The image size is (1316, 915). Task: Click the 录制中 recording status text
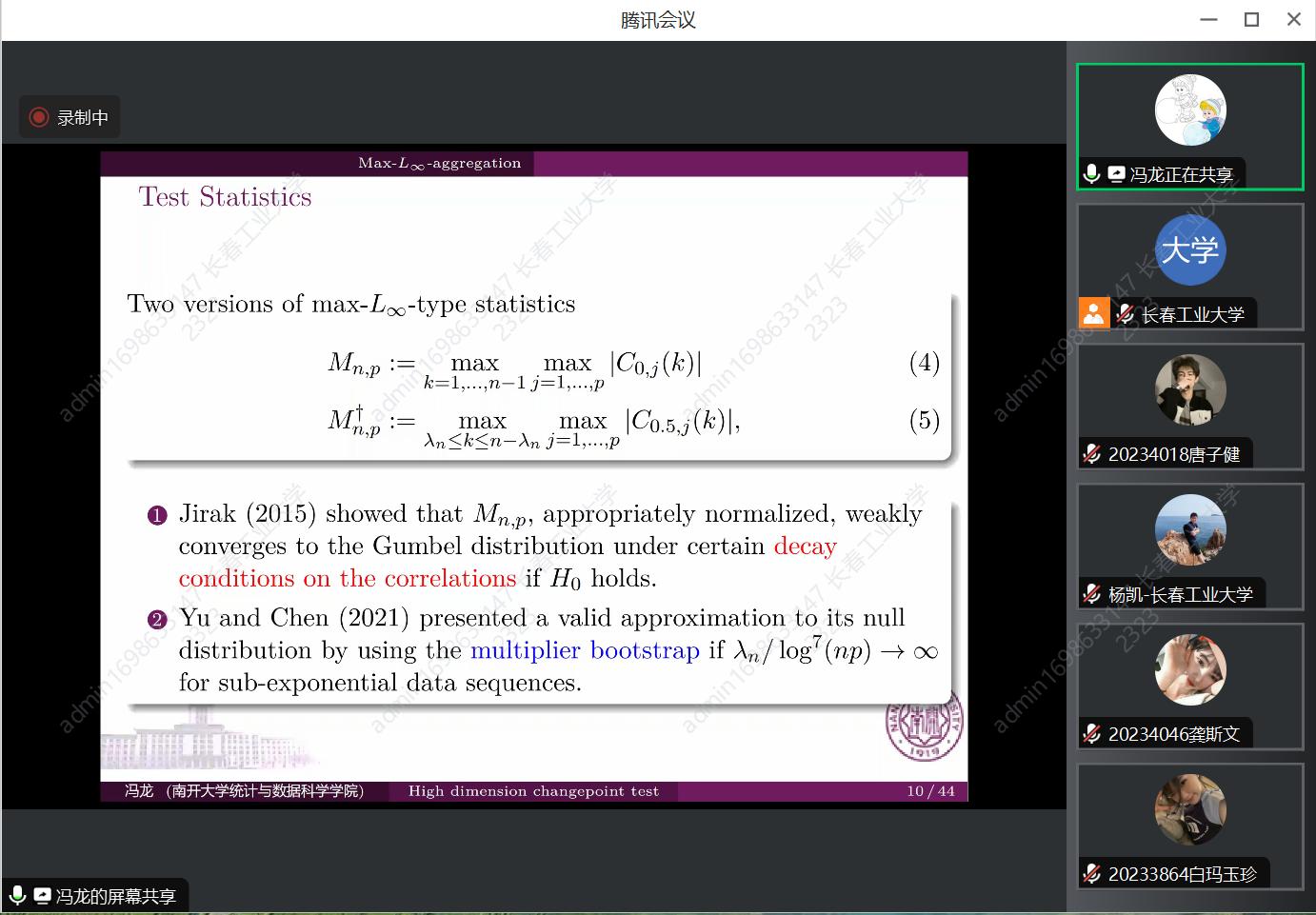click(83, 118)
